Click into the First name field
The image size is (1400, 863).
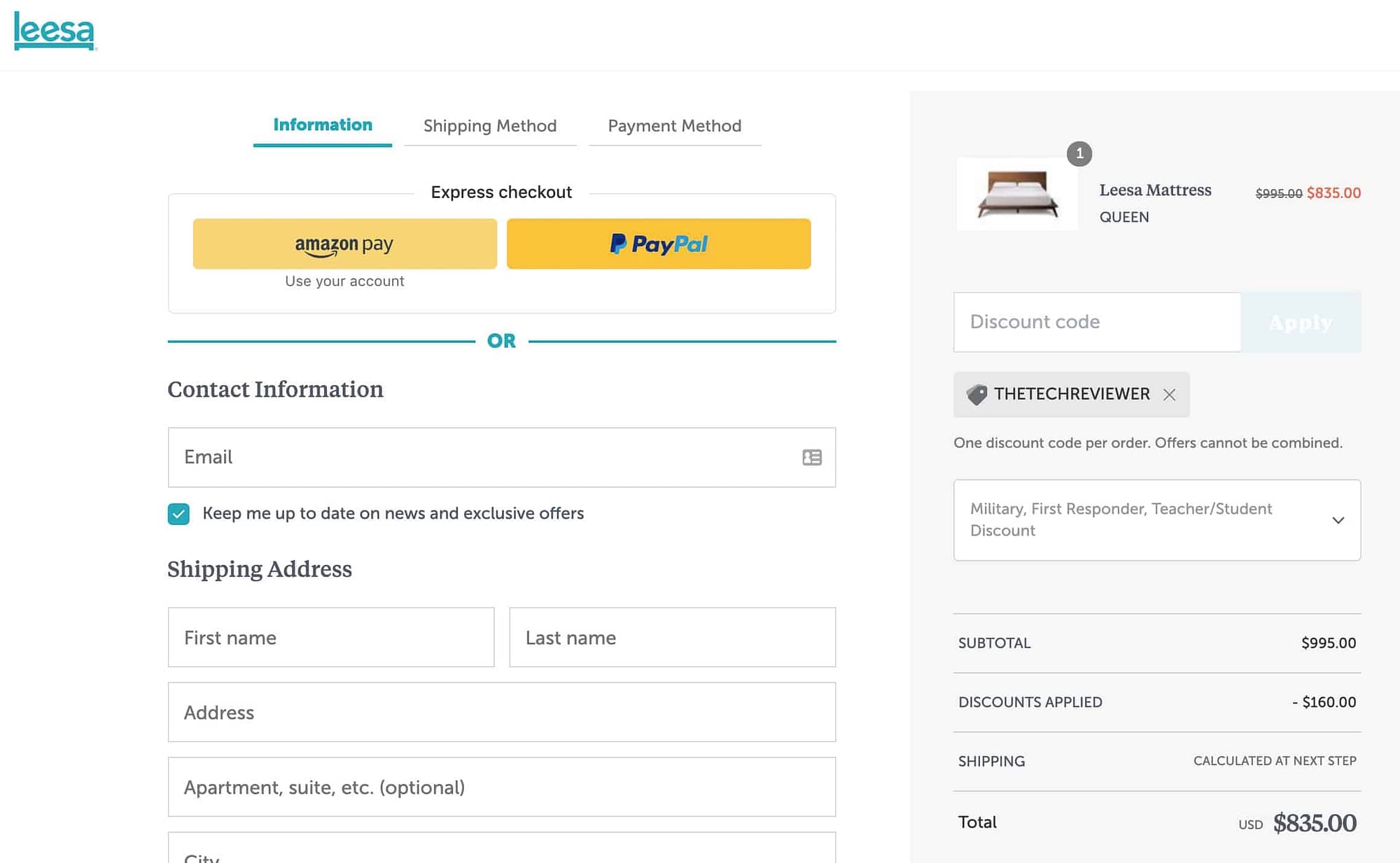pyautogui.click(x=331, y=638)
